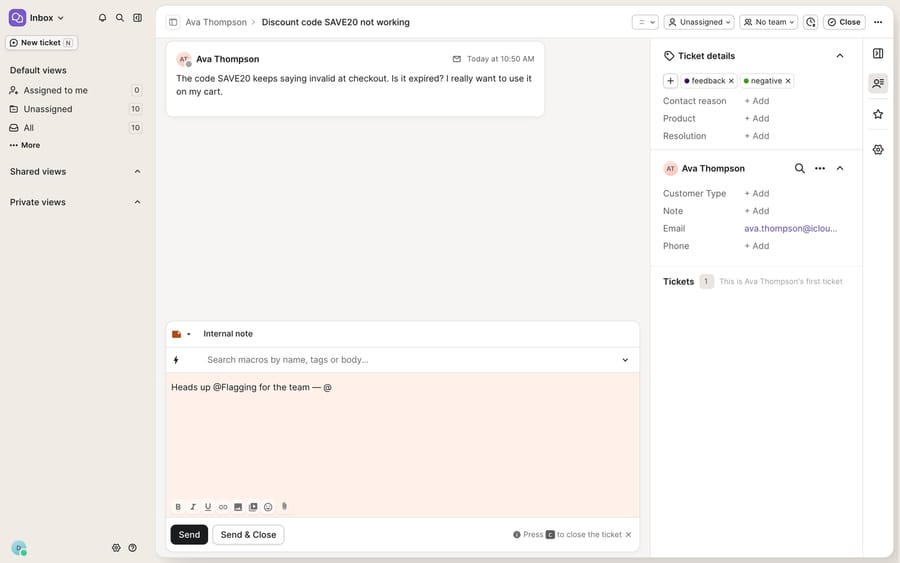Click the snooze clock icon

810,22
